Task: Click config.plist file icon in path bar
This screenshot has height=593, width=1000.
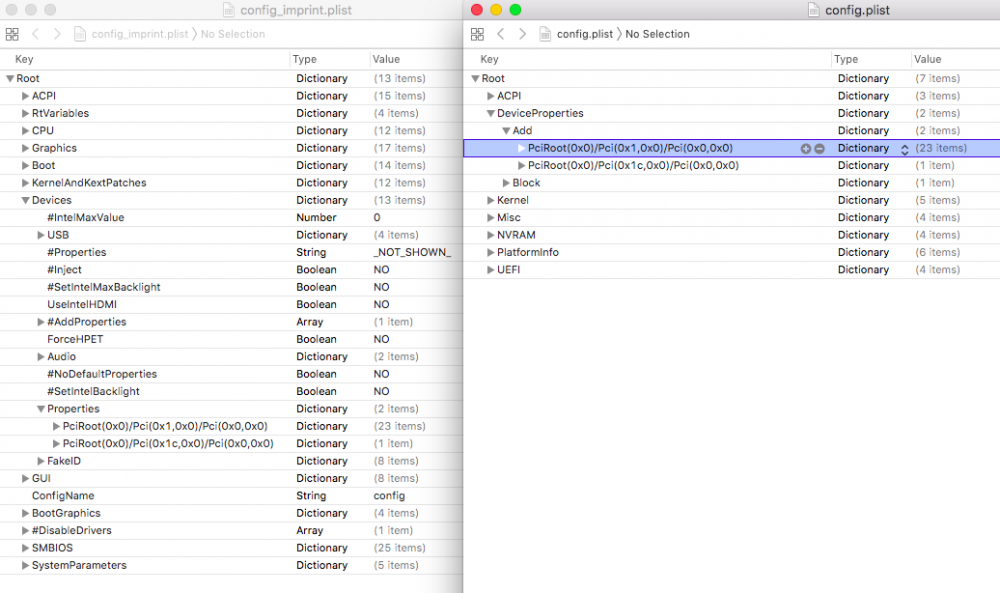Action: (545, 34)
